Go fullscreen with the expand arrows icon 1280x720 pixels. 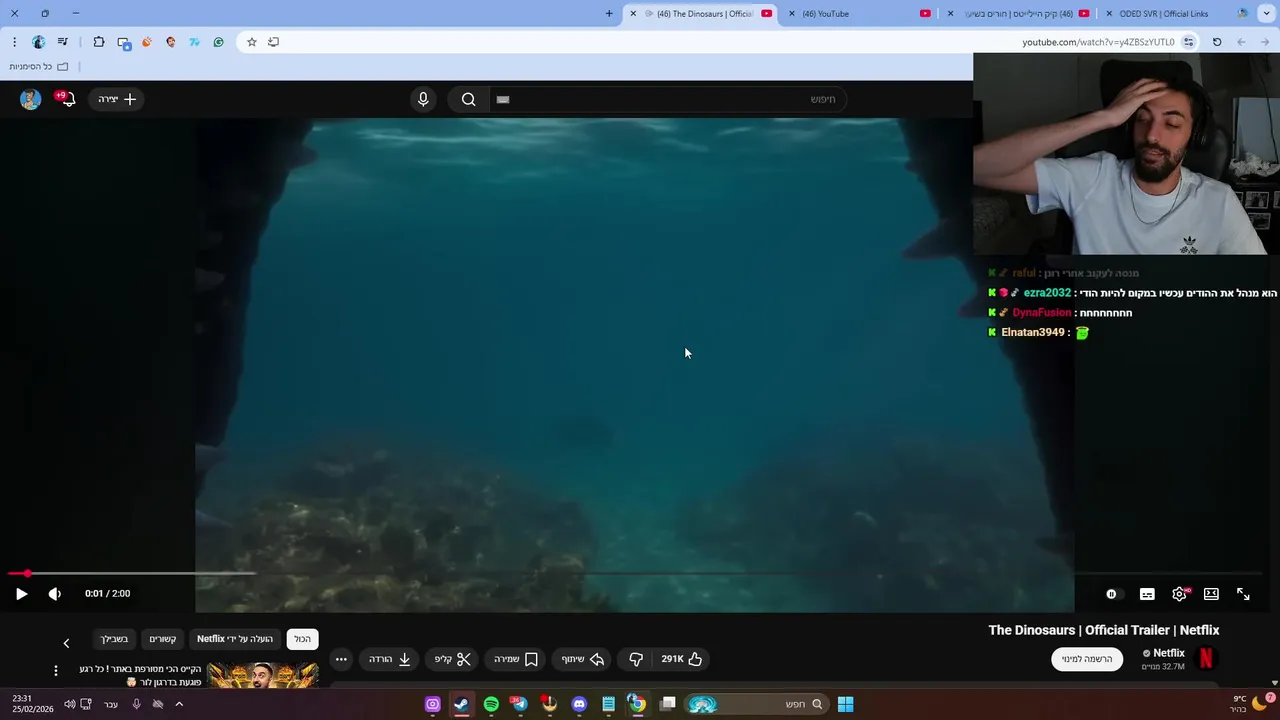click(x=1243, y=594)
